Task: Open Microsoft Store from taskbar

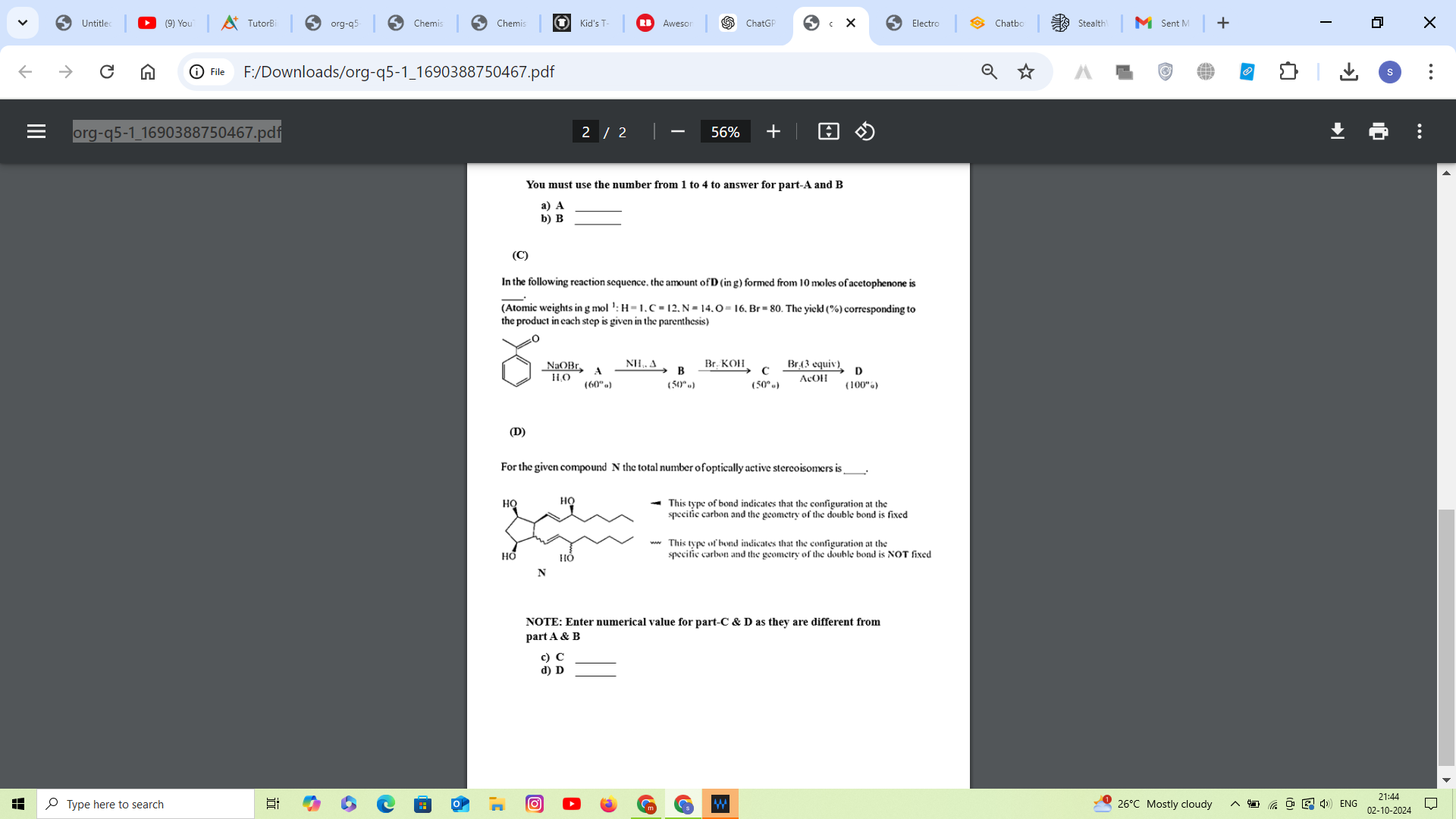Action: click(x=422, y=804)
